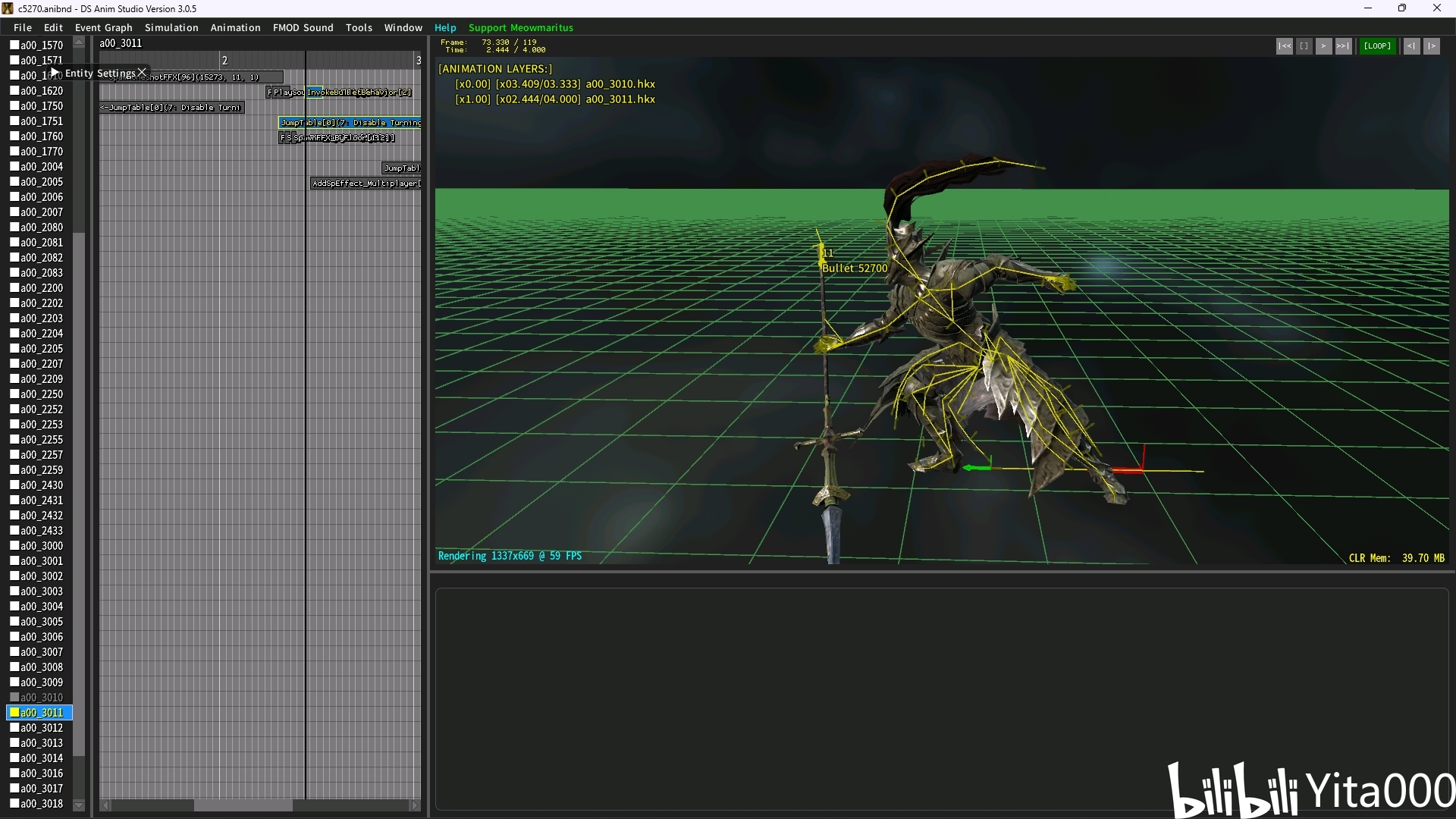
Task: Check the a00_3012 animation checkbox
Action: pos(14,728)
